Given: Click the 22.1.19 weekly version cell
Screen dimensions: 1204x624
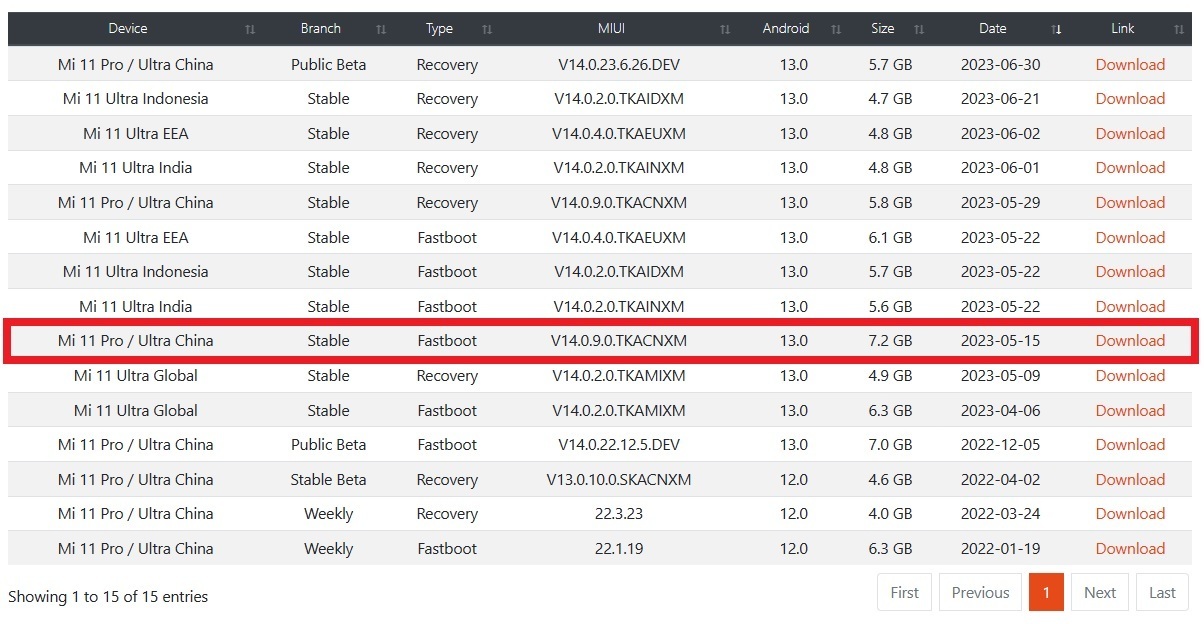Looking at the screenshot, I should (x=619, y=549).
